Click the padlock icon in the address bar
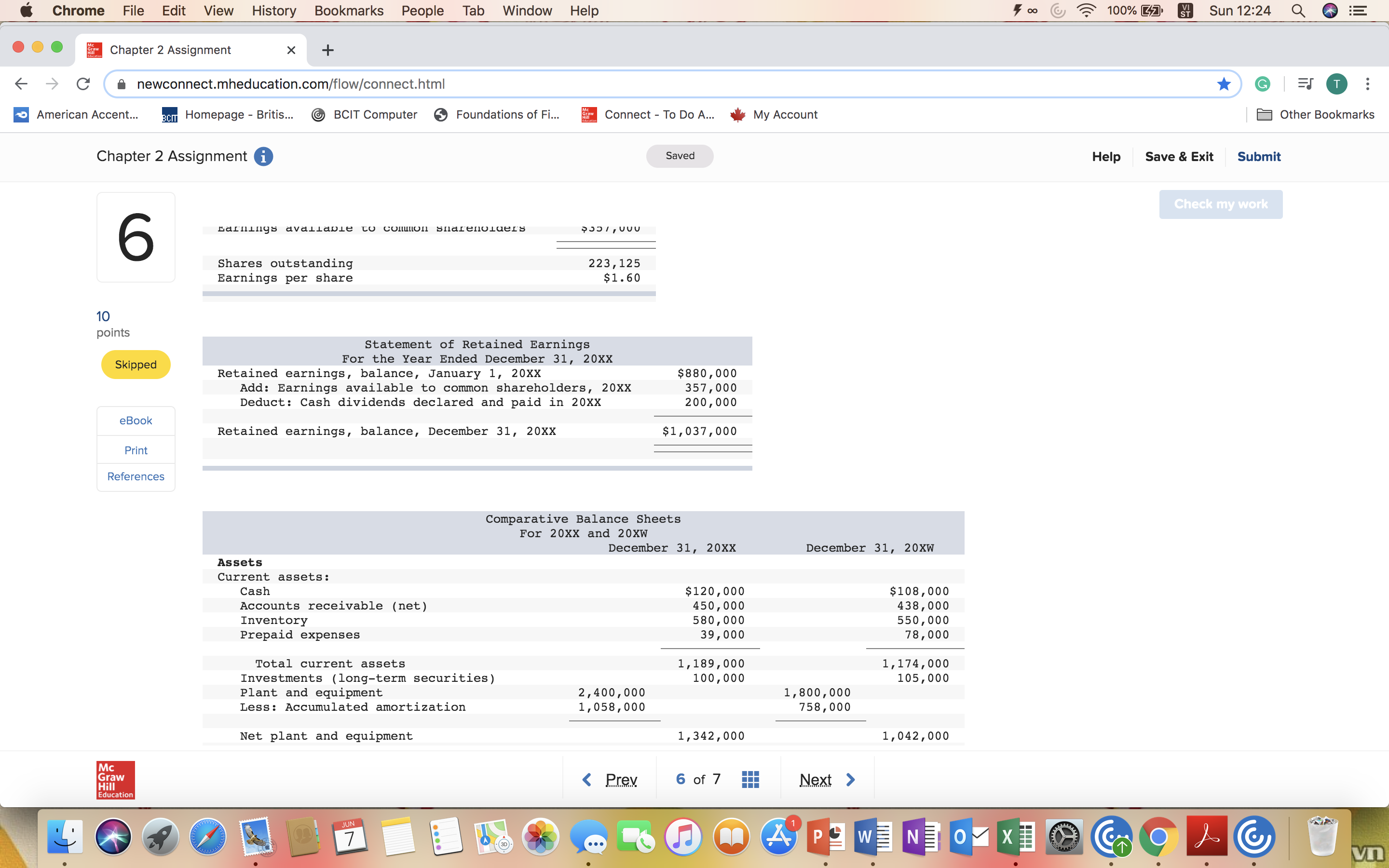This screenshot has height=868, width=1389. 121,84
